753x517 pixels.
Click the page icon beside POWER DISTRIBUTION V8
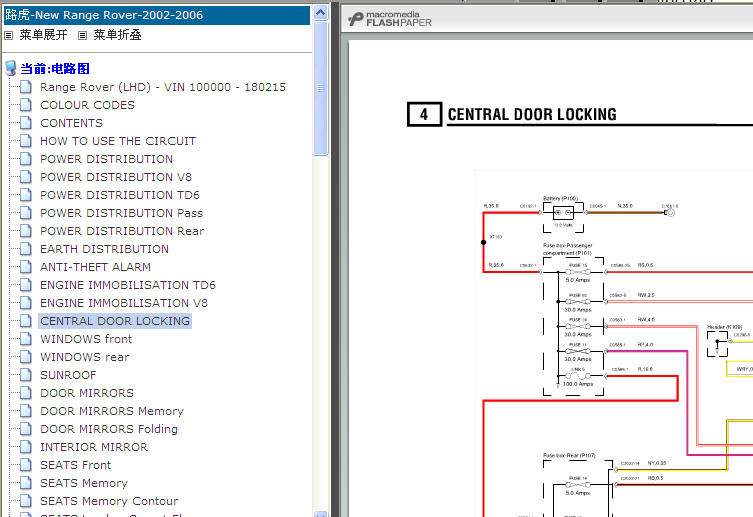[x=26, y=177]
